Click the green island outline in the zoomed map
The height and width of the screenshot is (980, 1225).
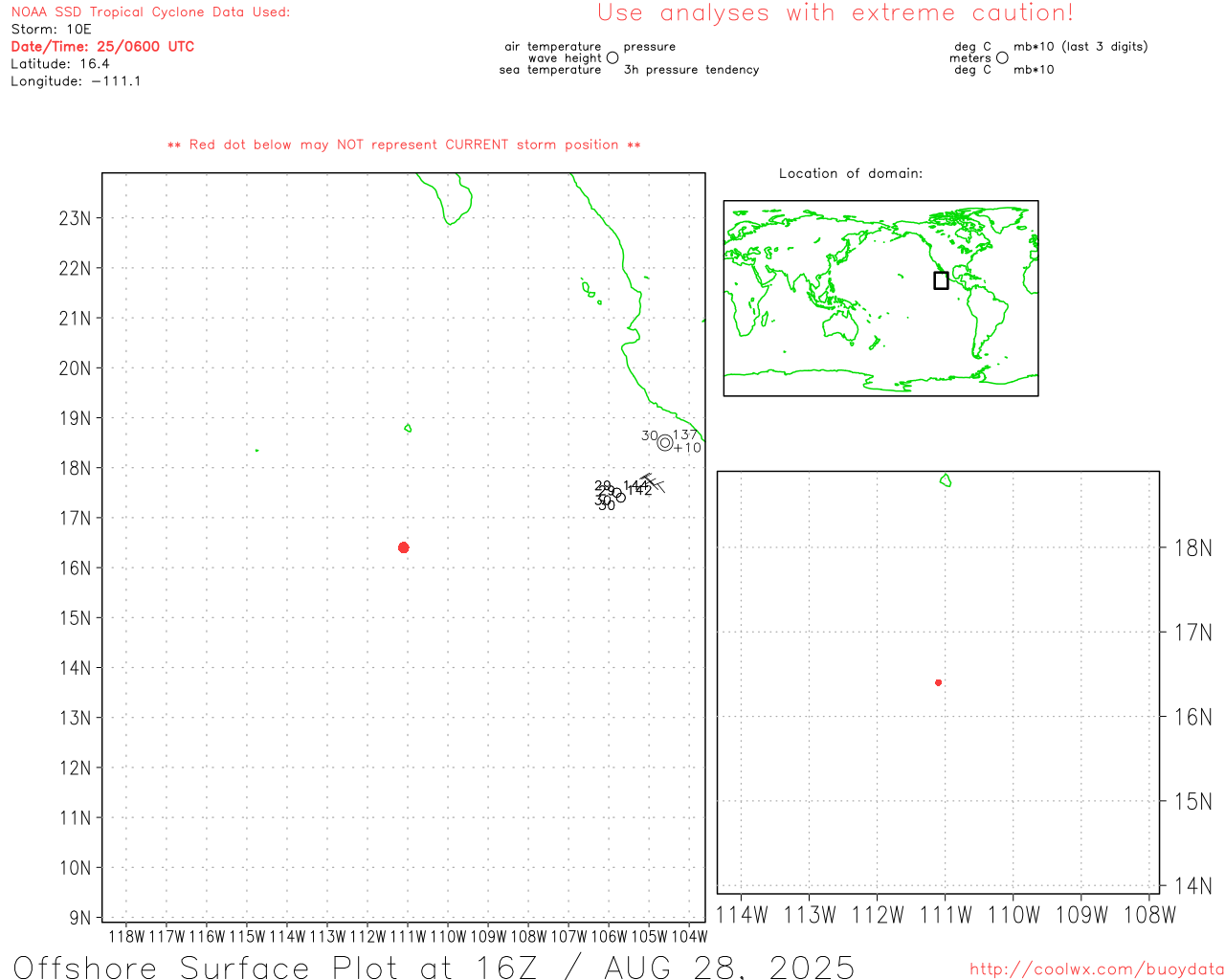[946, 480]
